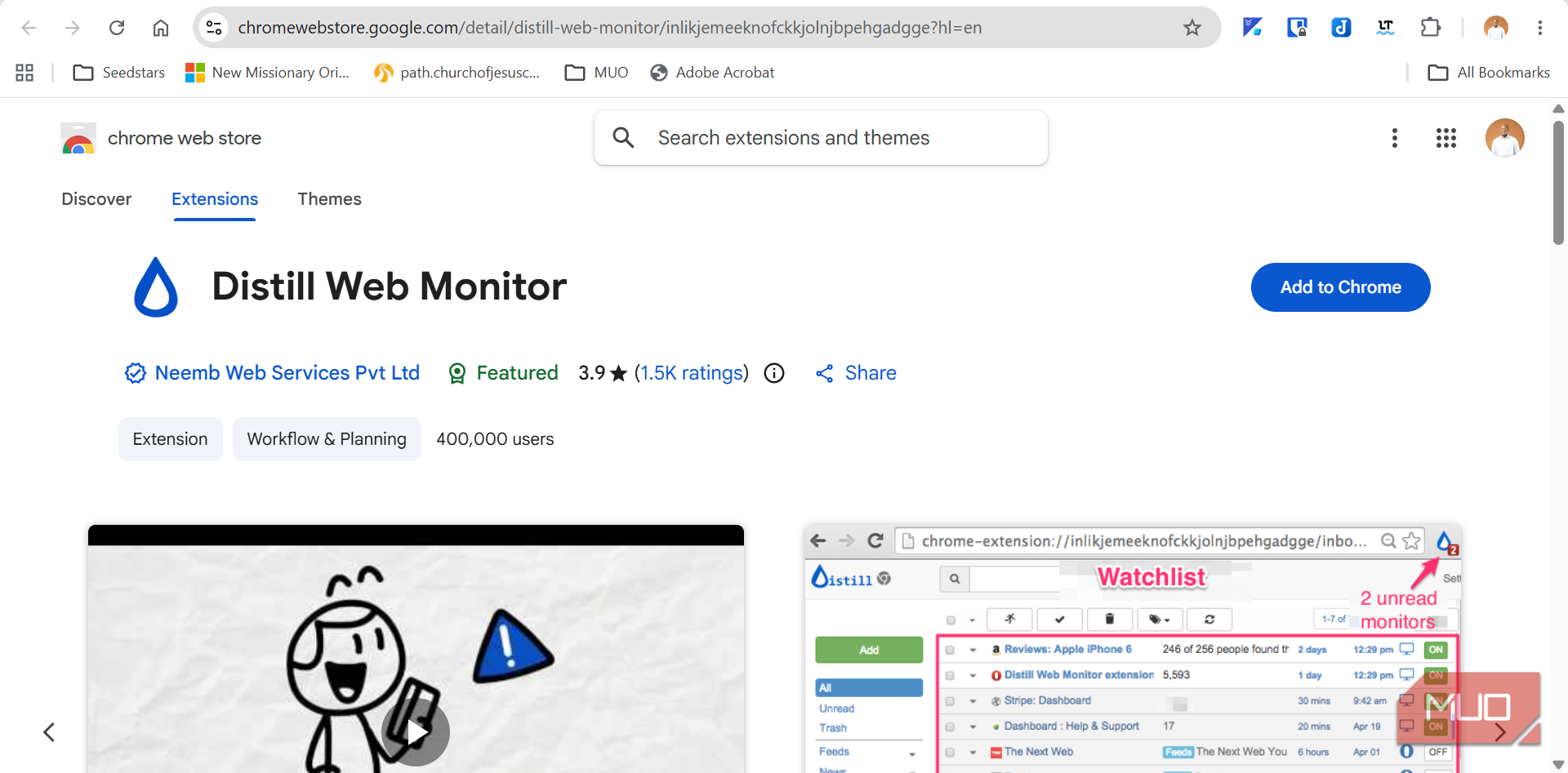Switch to the Discover tab

96,199
